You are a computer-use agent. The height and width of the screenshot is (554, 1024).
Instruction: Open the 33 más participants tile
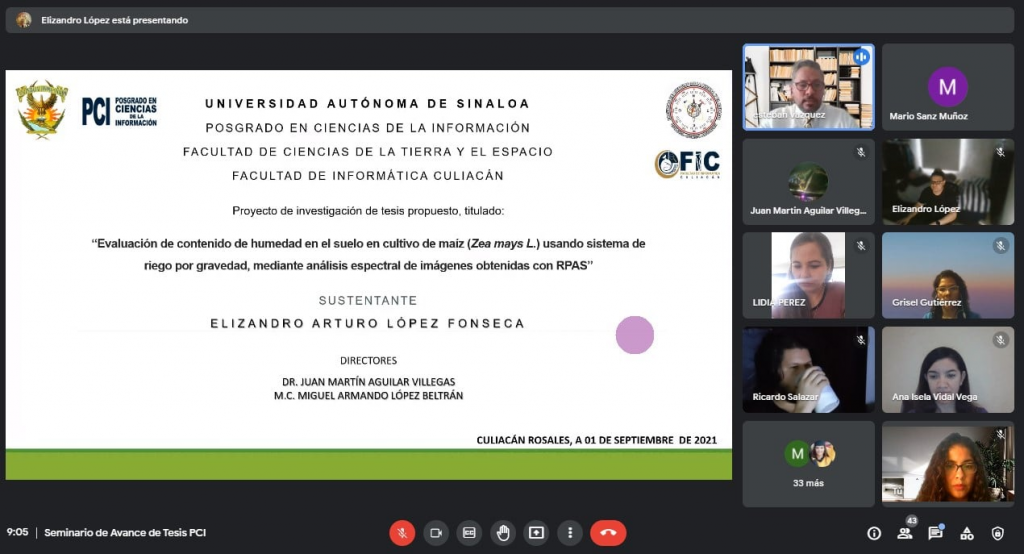point(808,464)
